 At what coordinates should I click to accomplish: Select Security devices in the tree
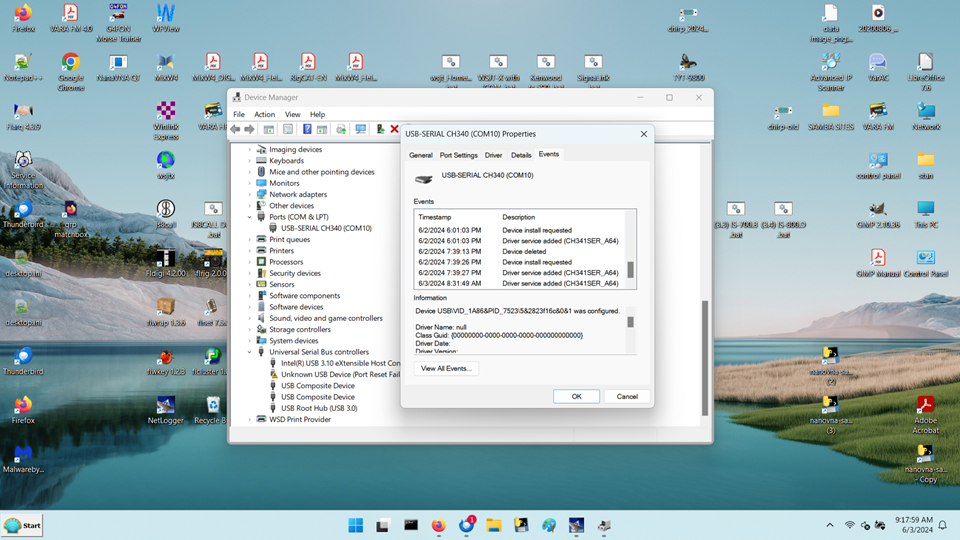pos(294,273)
